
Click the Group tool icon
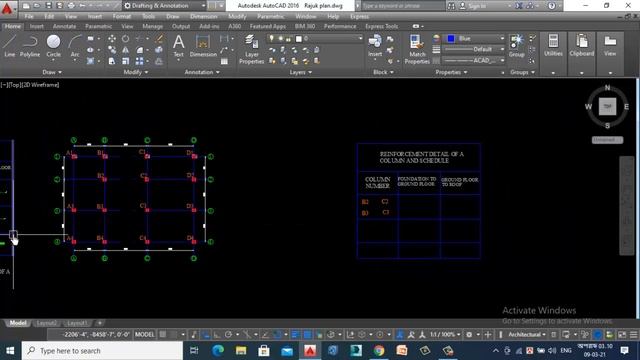click(x=516, y=45)
